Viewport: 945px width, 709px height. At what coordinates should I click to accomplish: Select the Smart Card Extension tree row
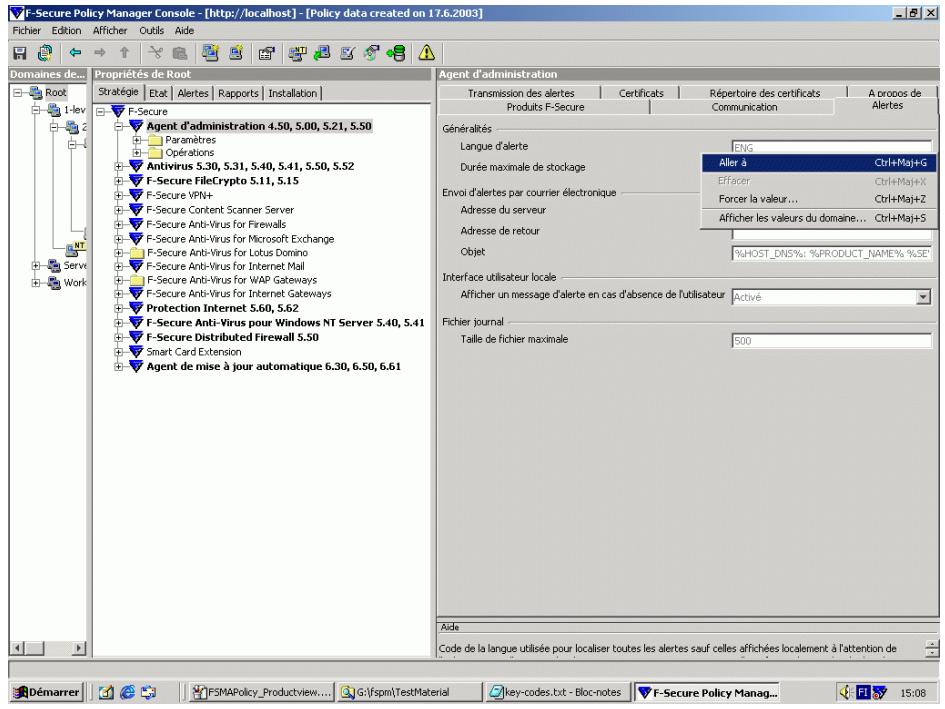click(193, 351)
